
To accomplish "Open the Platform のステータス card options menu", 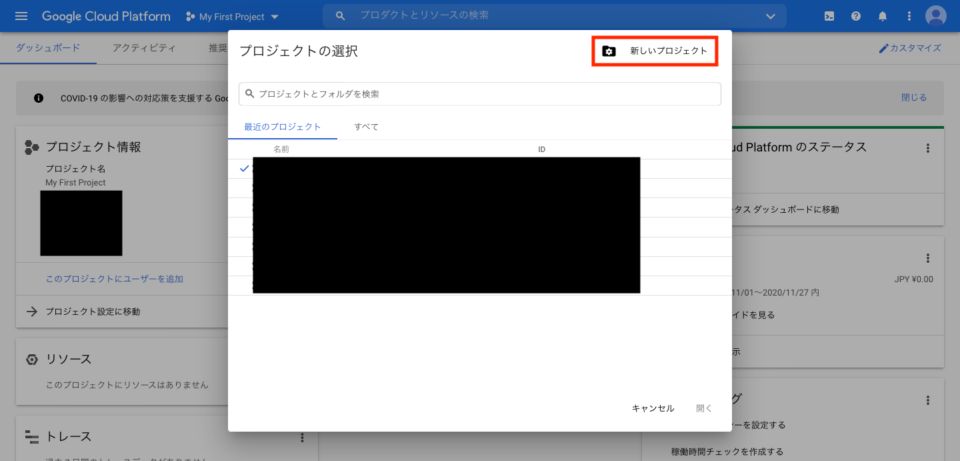I will (x=928, y=148).
